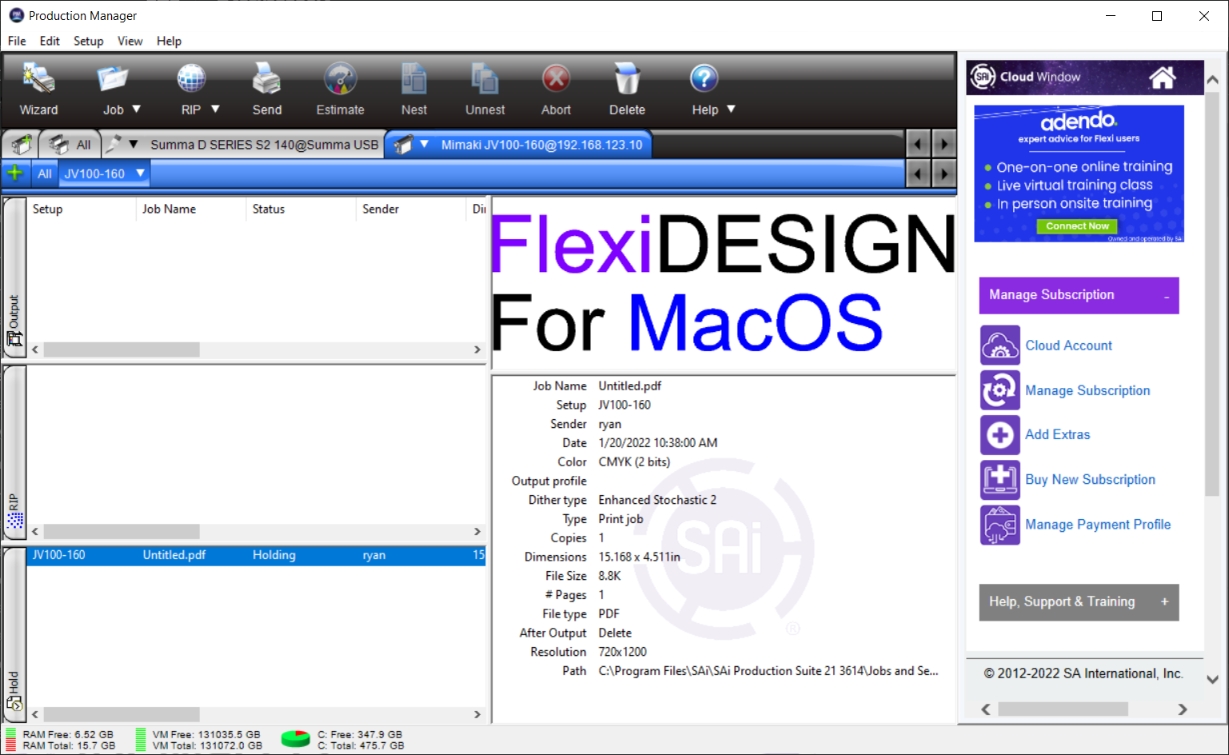
Task: Click the green add setup plus icon
Action: 14,172
